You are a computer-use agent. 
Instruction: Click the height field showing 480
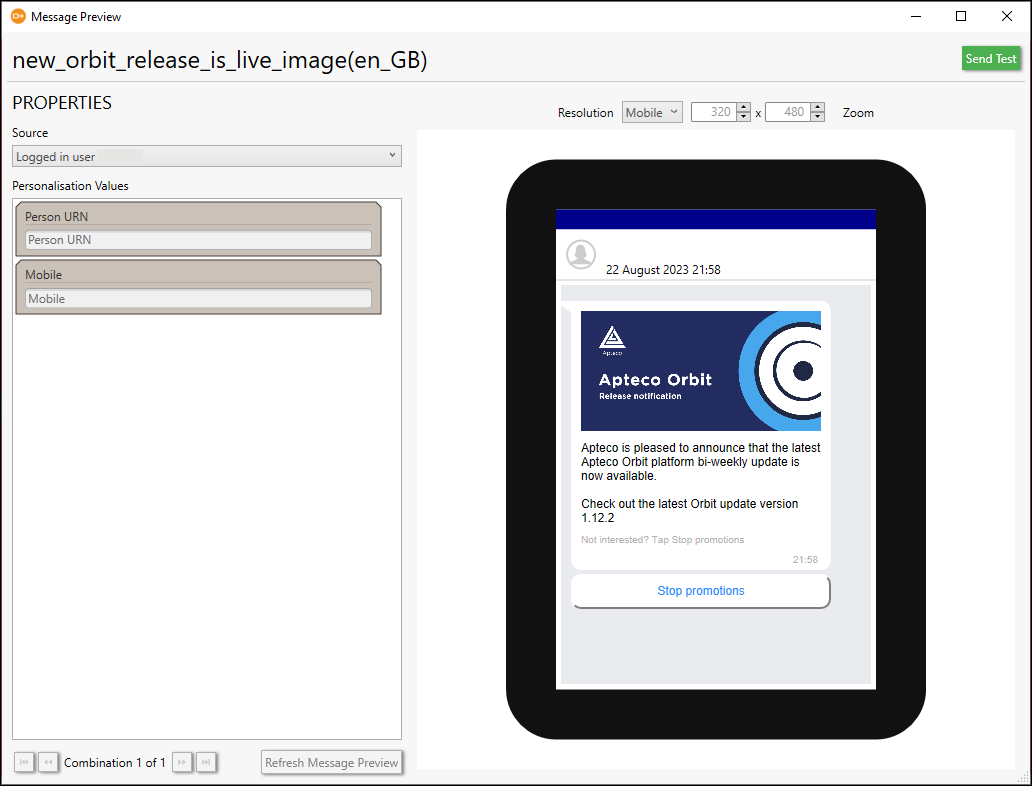788,112
